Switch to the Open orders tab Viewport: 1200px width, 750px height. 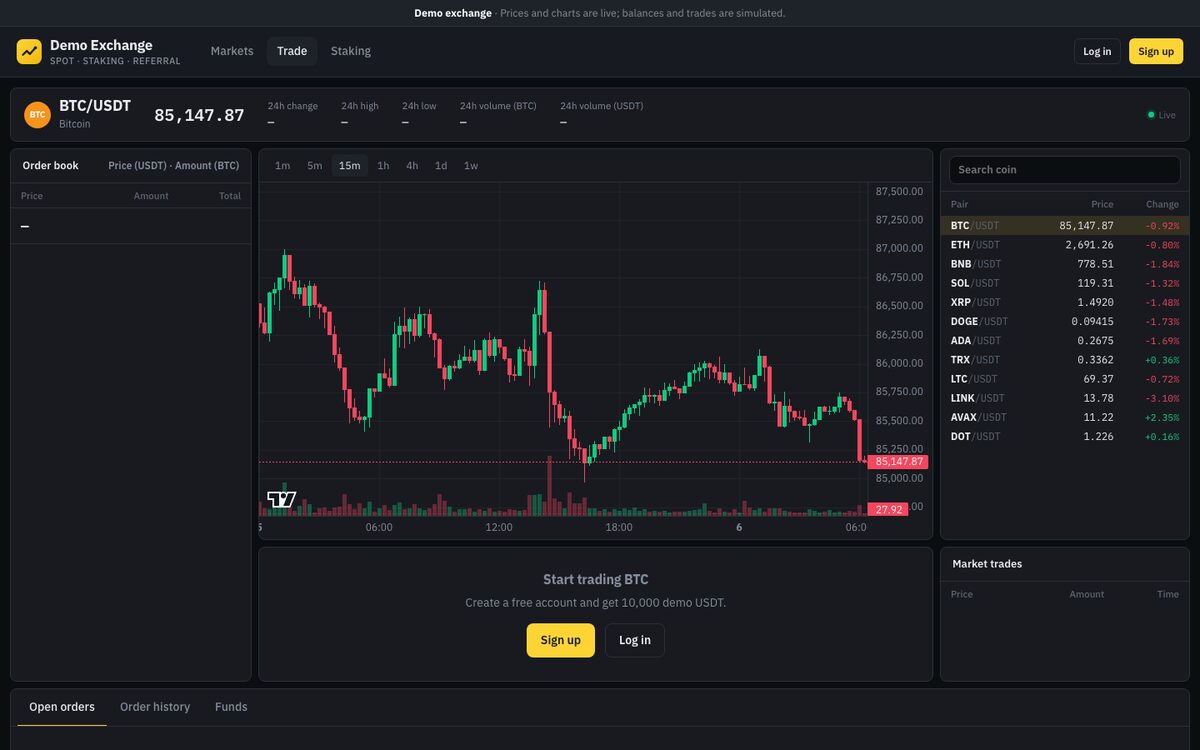62,707
